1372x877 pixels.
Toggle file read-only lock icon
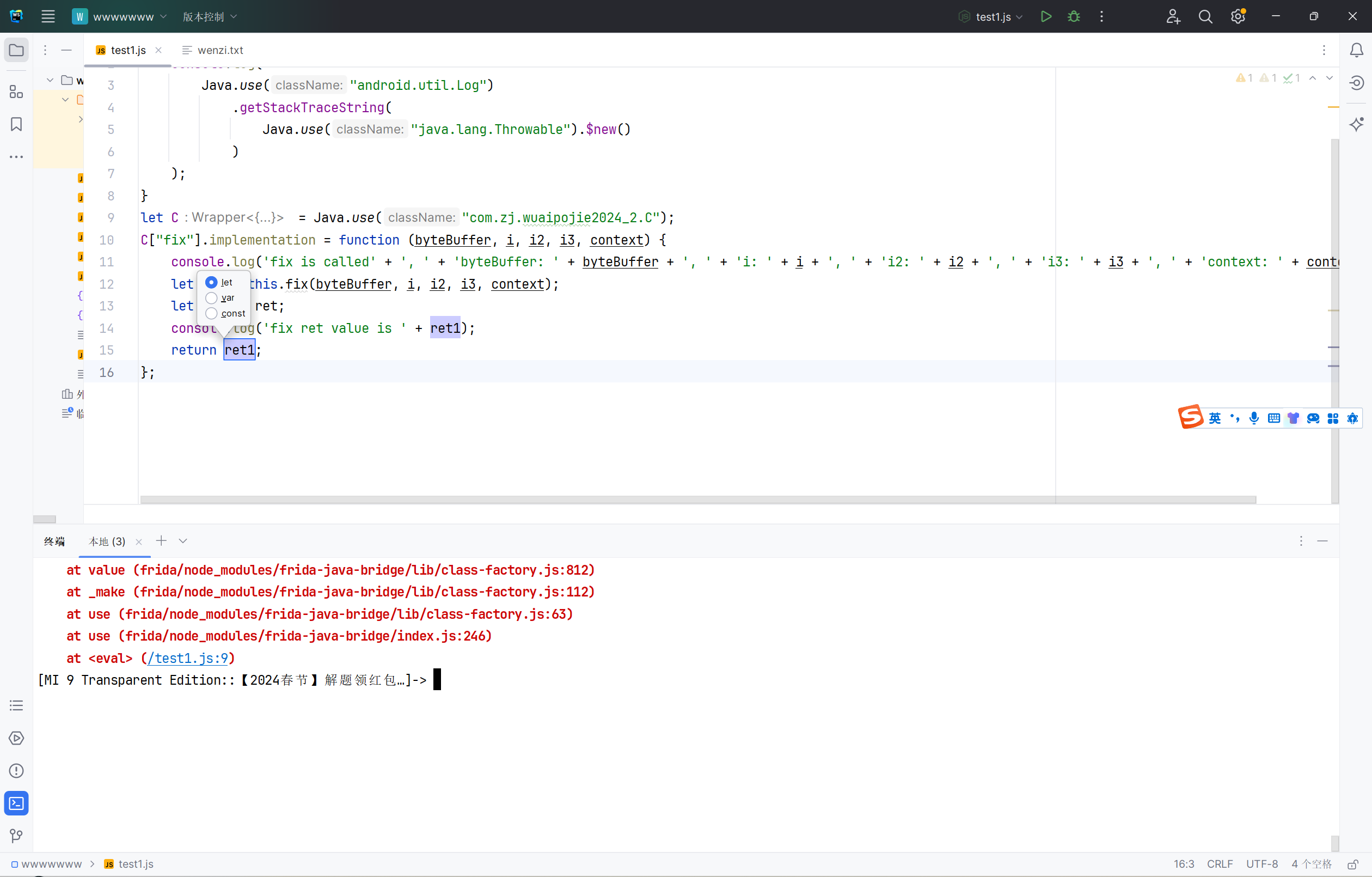(1352, 864)
